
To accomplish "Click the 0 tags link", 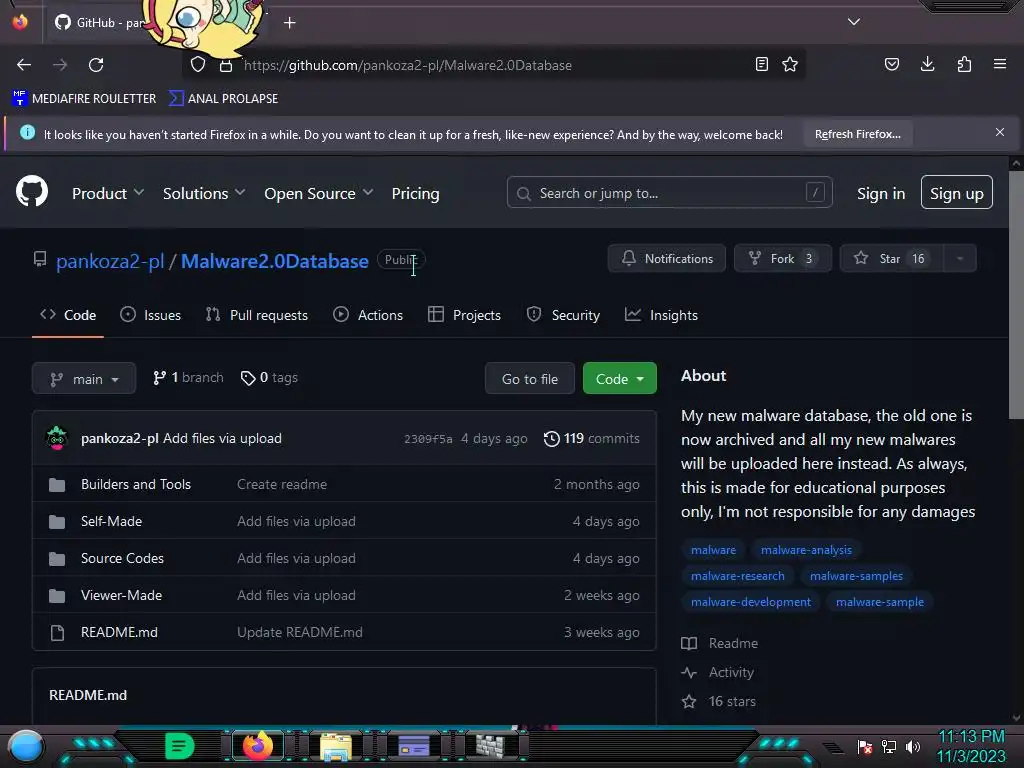I will coord(269,377).
